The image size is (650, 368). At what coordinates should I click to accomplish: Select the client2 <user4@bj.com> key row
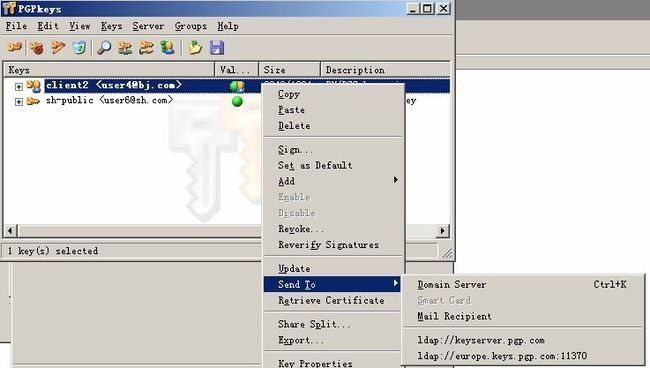coord(226,86)
